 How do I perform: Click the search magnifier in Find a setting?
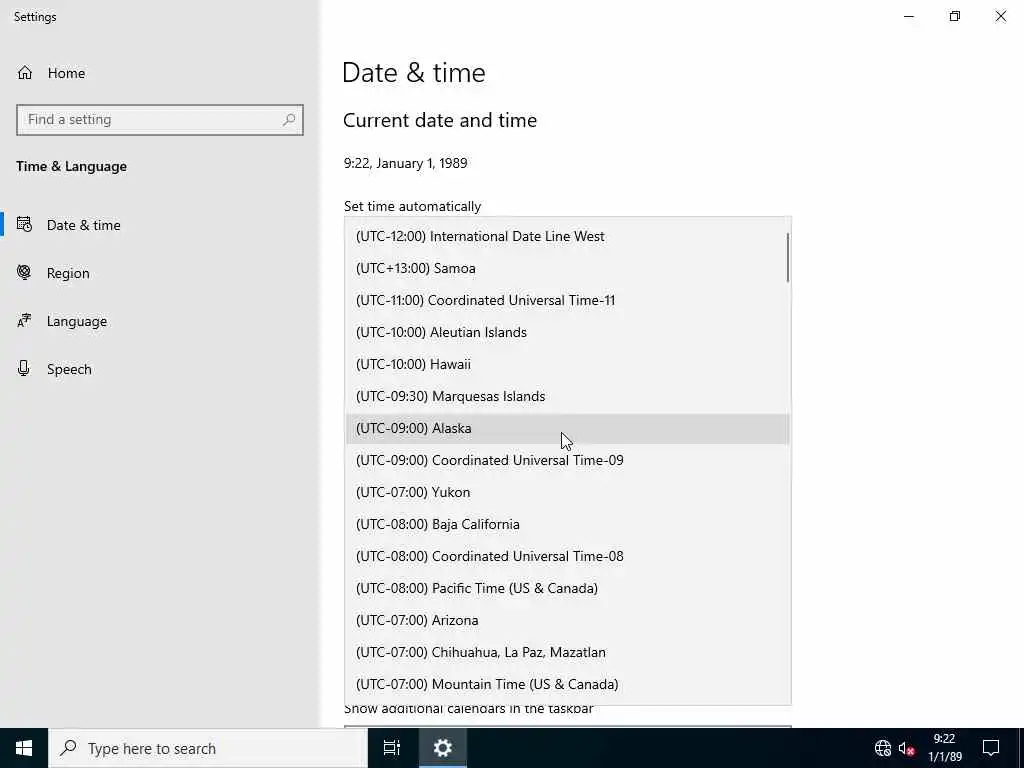tap(289, 120)
